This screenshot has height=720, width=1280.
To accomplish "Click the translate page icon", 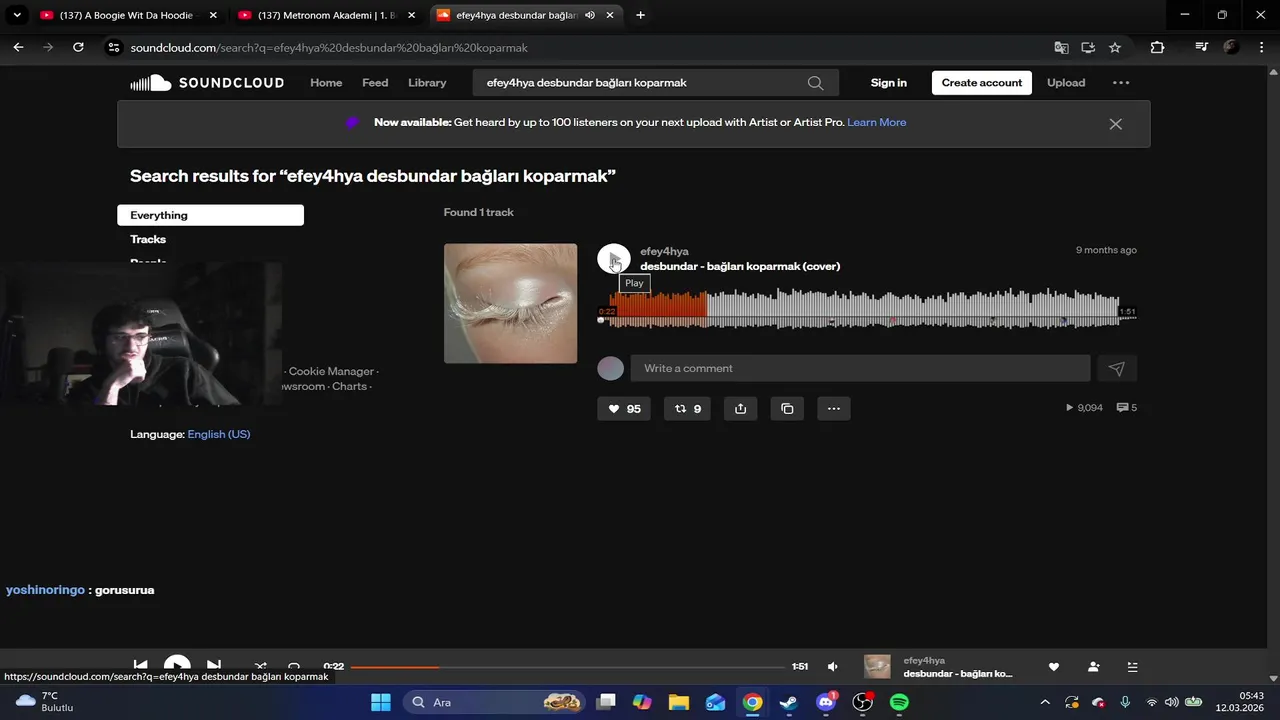I will 1061,47.
